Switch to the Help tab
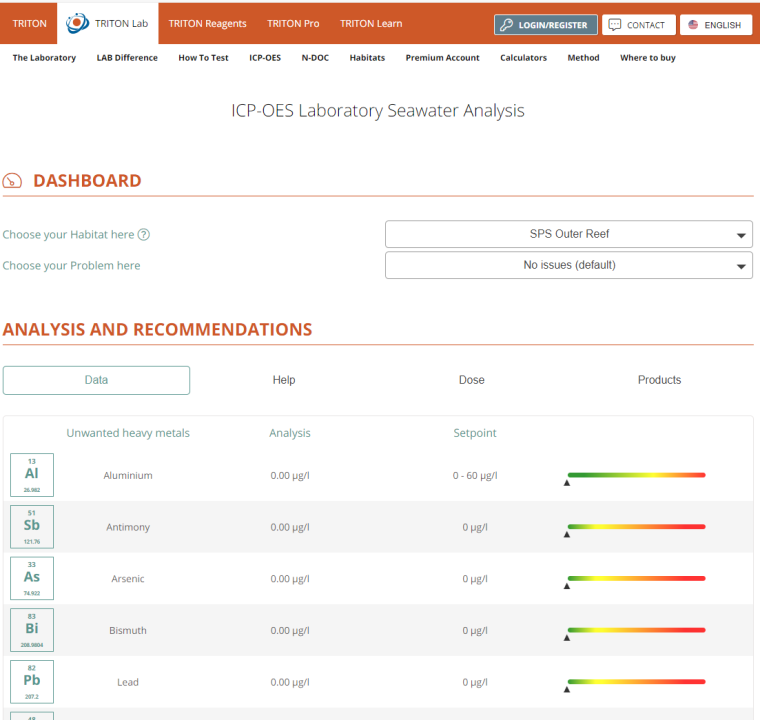This screenshot has height=720, width=760. (x=284, y=380)
